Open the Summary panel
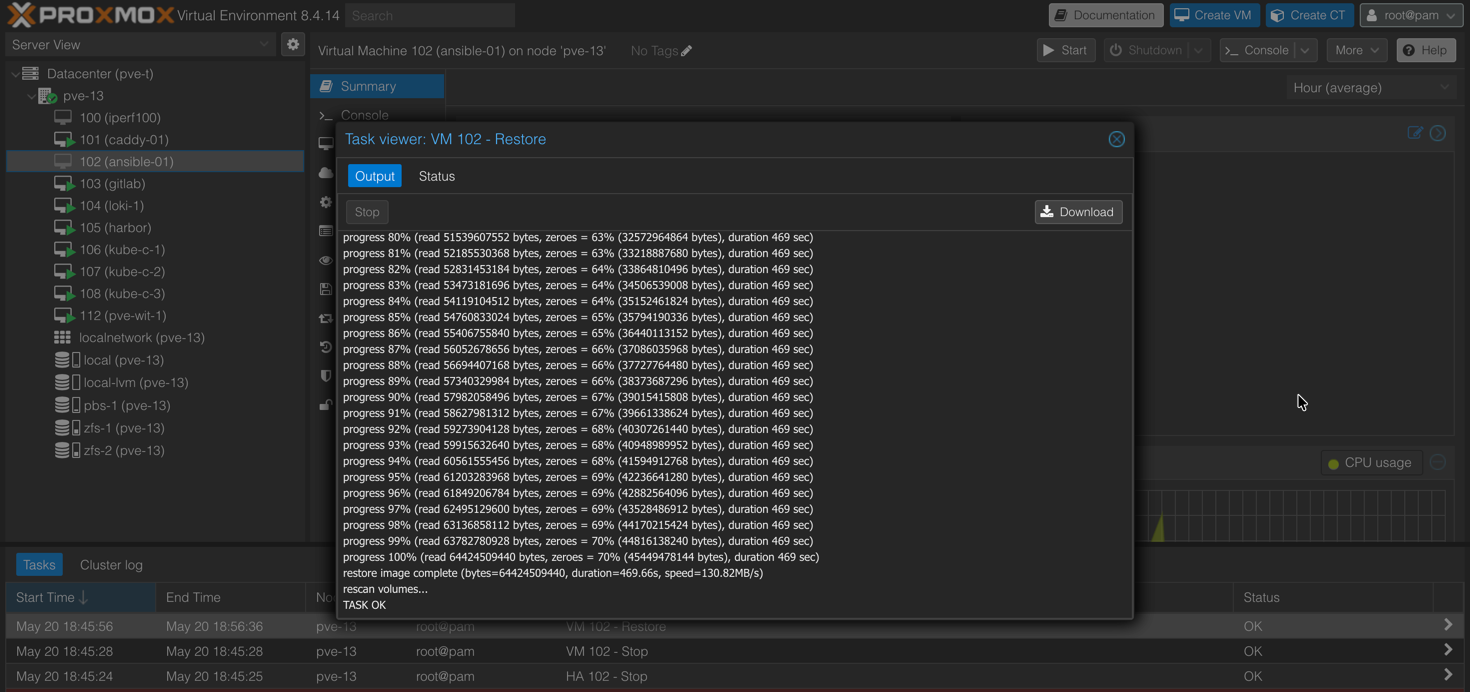This screenshot has height=692, width=1470. [377, 86]
